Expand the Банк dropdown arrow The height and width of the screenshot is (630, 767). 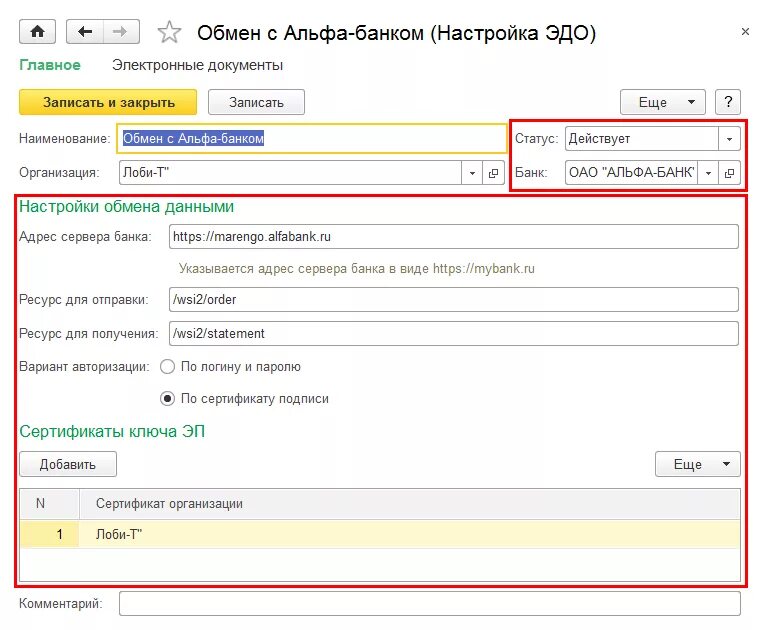tap(708, 173)
